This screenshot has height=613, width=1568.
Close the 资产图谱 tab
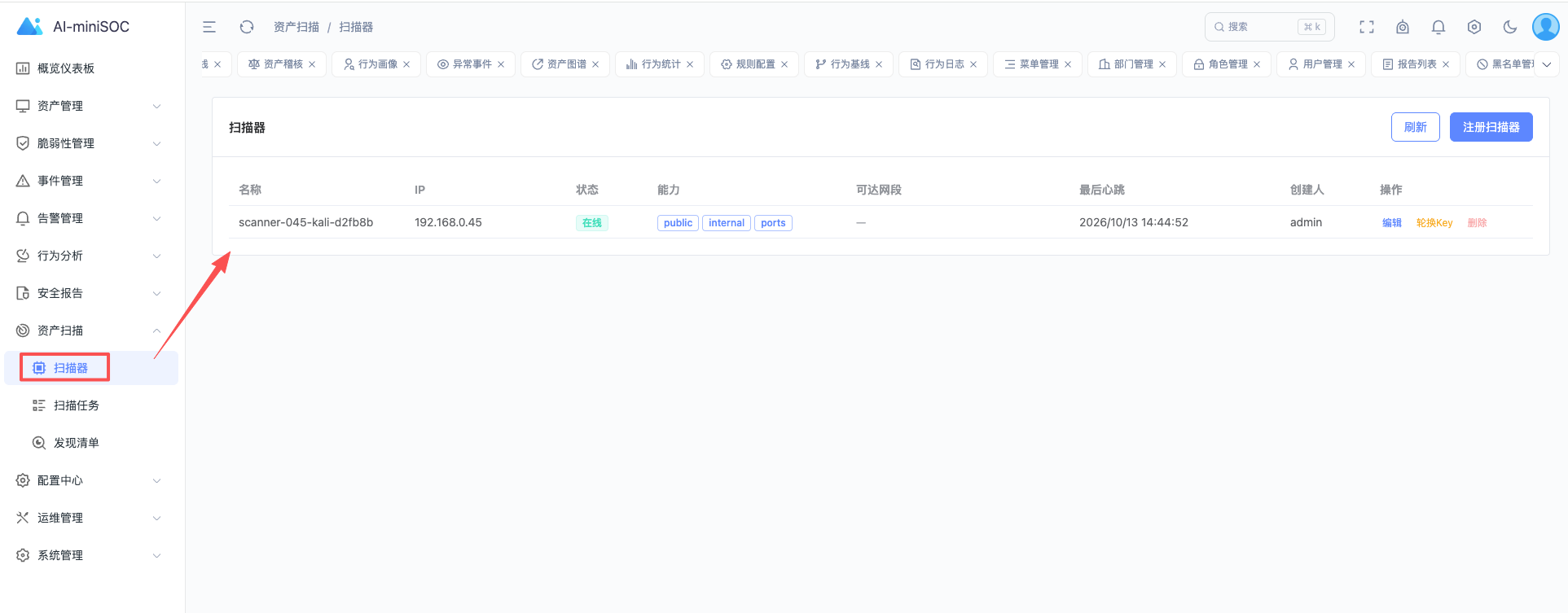click(595, 64)
